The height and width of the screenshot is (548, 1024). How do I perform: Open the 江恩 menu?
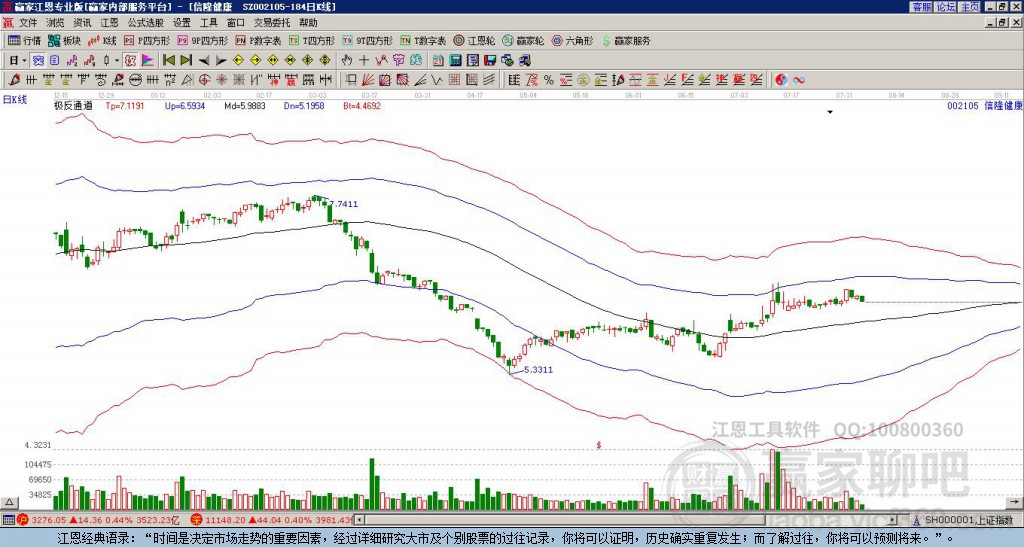109,22
